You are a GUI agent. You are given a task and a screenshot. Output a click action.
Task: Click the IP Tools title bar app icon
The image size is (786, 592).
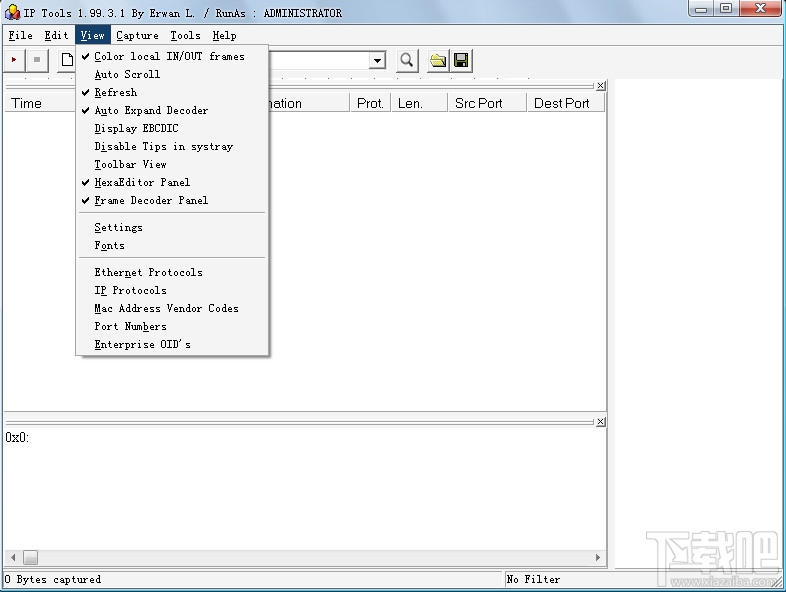tap(12, 13)
